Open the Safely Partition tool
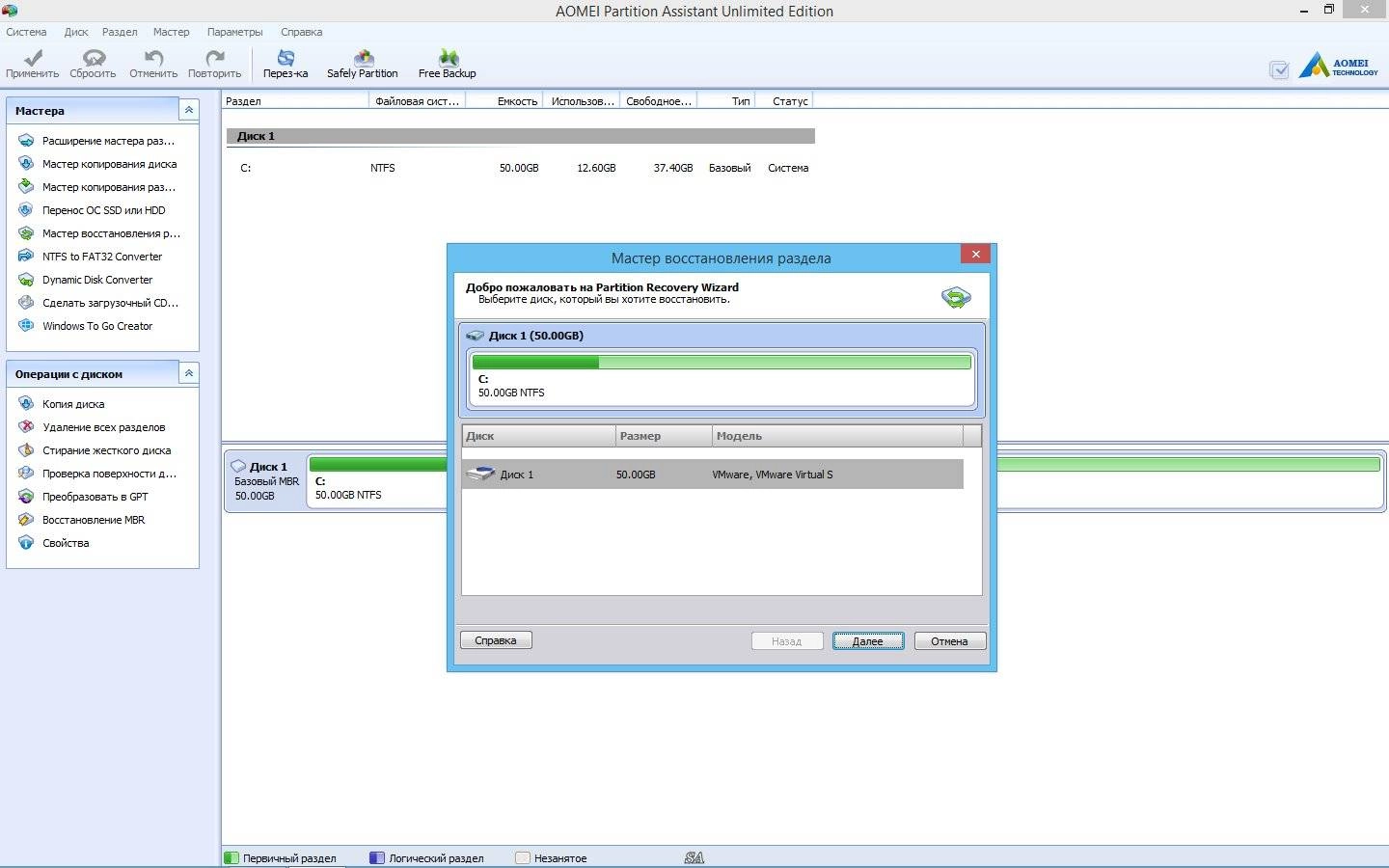The height and width of the screenshot is (868, 1389). (x=363, y=64)
